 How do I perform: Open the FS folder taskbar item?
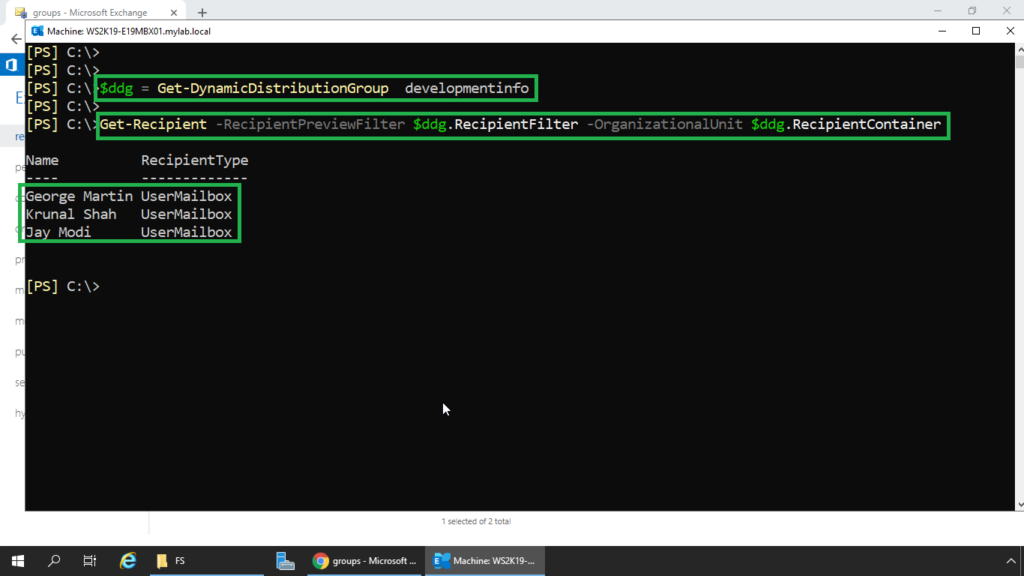click(x=207, y=561)
